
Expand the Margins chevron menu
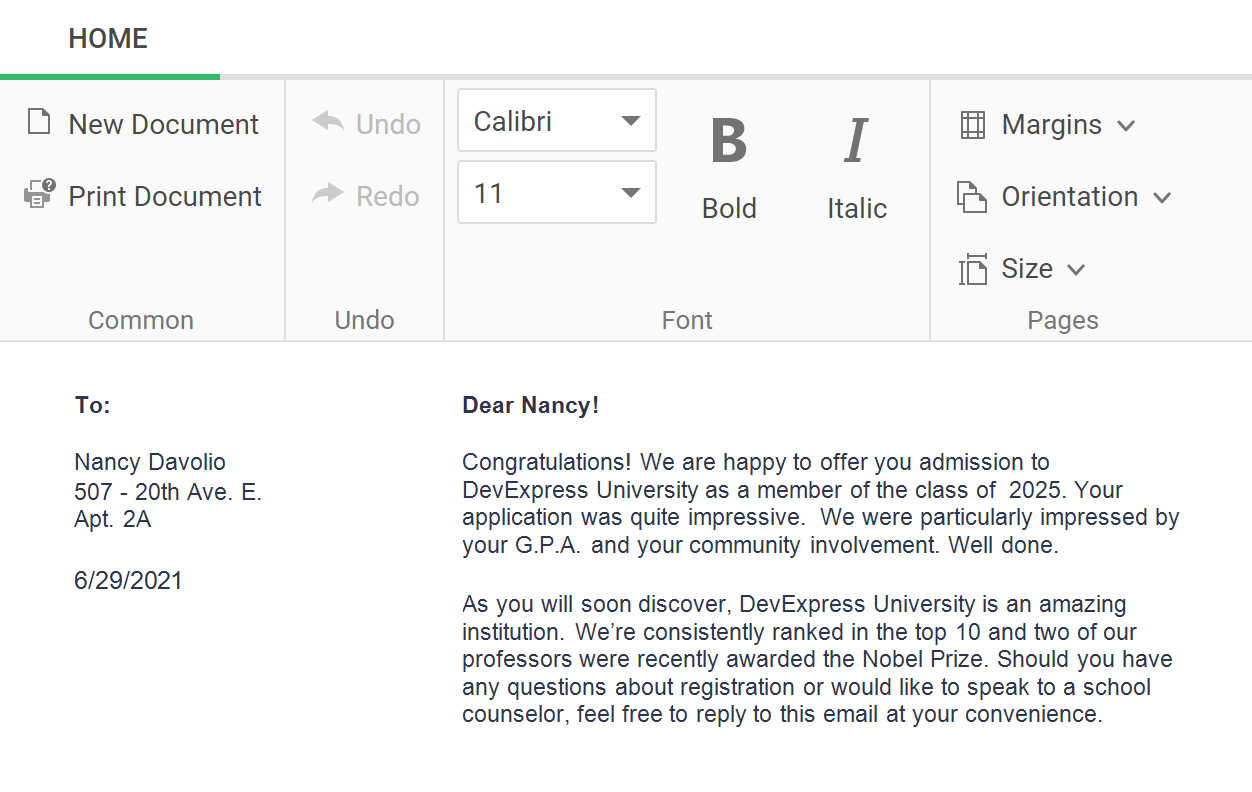tap(1126, 126)
